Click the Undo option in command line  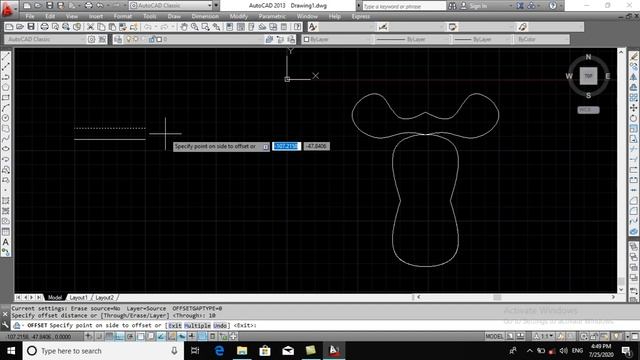tap(220, 325)
